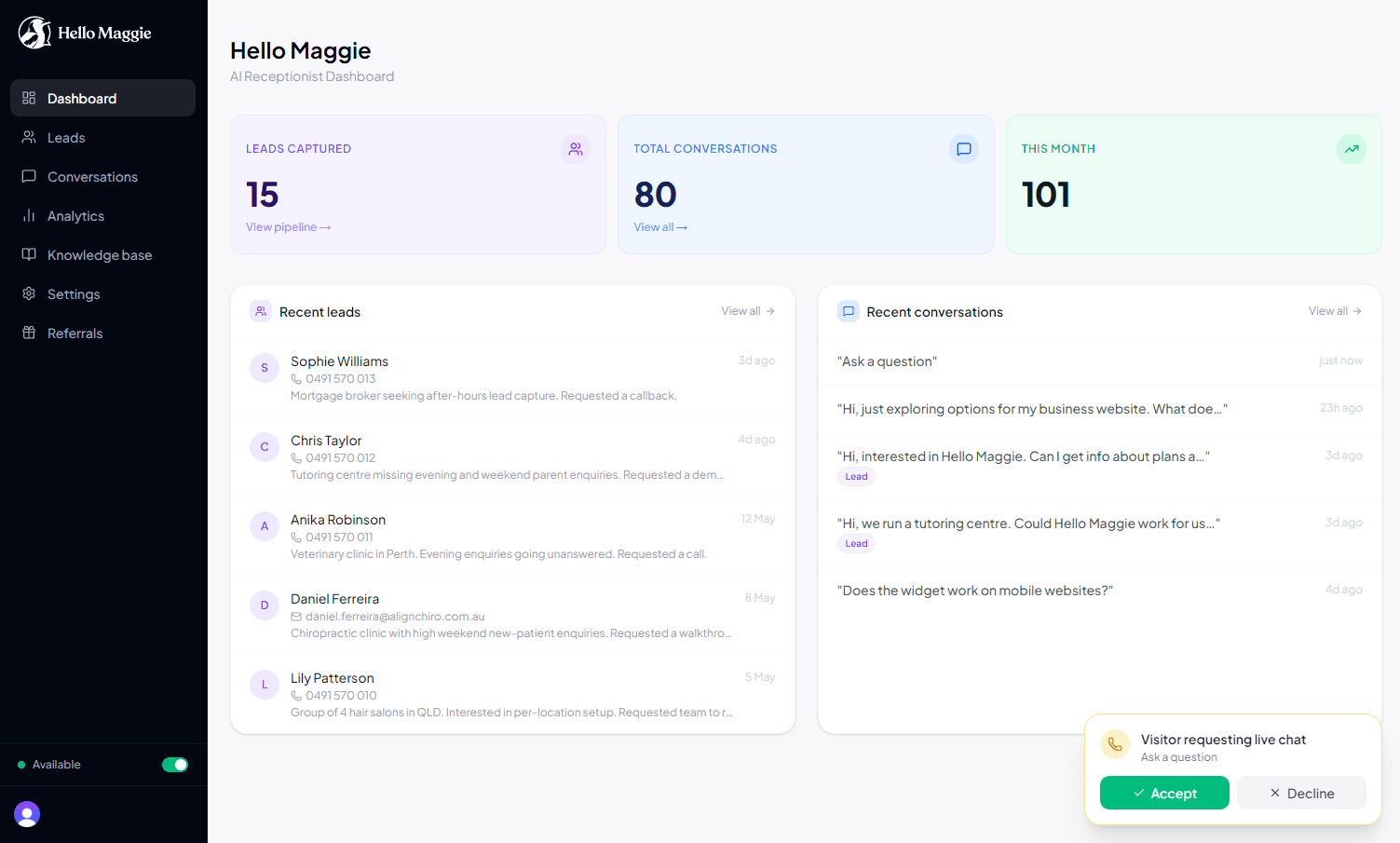Open the Referrals page
This screenshot has width=1400, height=843.
(102, 333)
